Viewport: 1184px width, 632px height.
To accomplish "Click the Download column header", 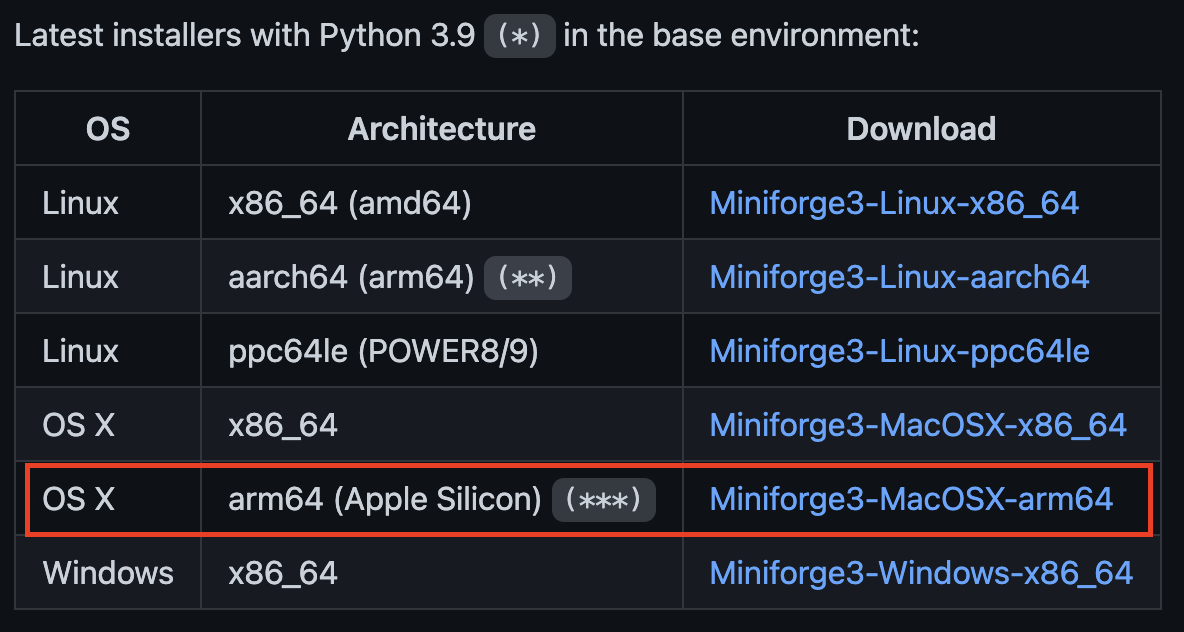I will (921, 129).
